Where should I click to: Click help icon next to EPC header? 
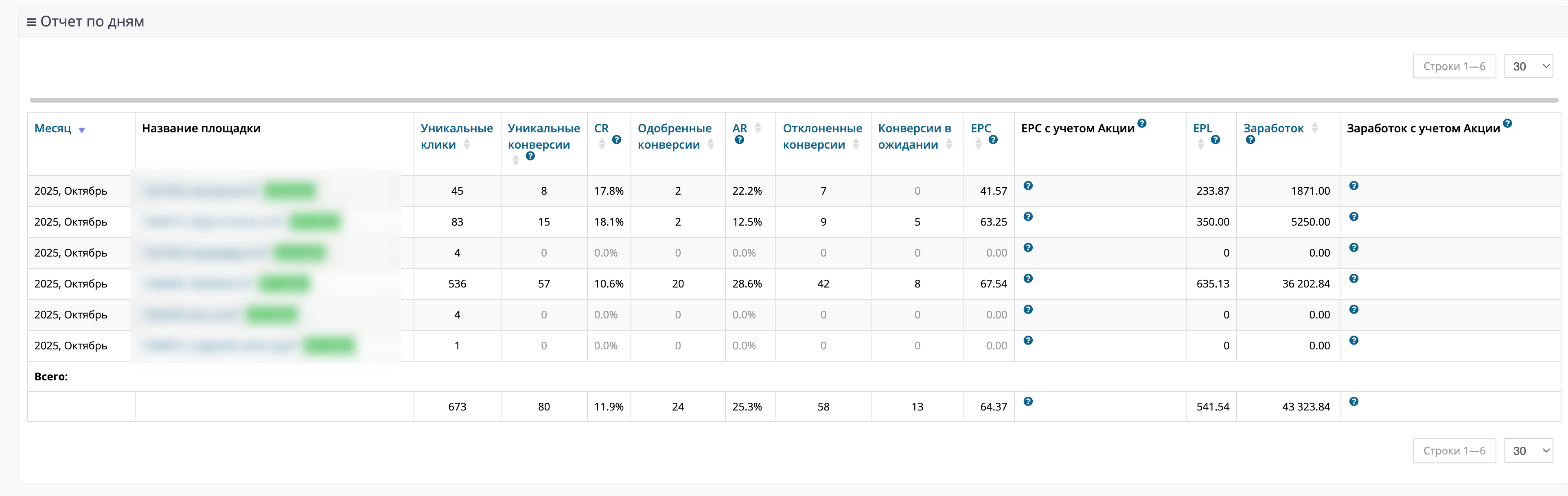pos(993,140)
